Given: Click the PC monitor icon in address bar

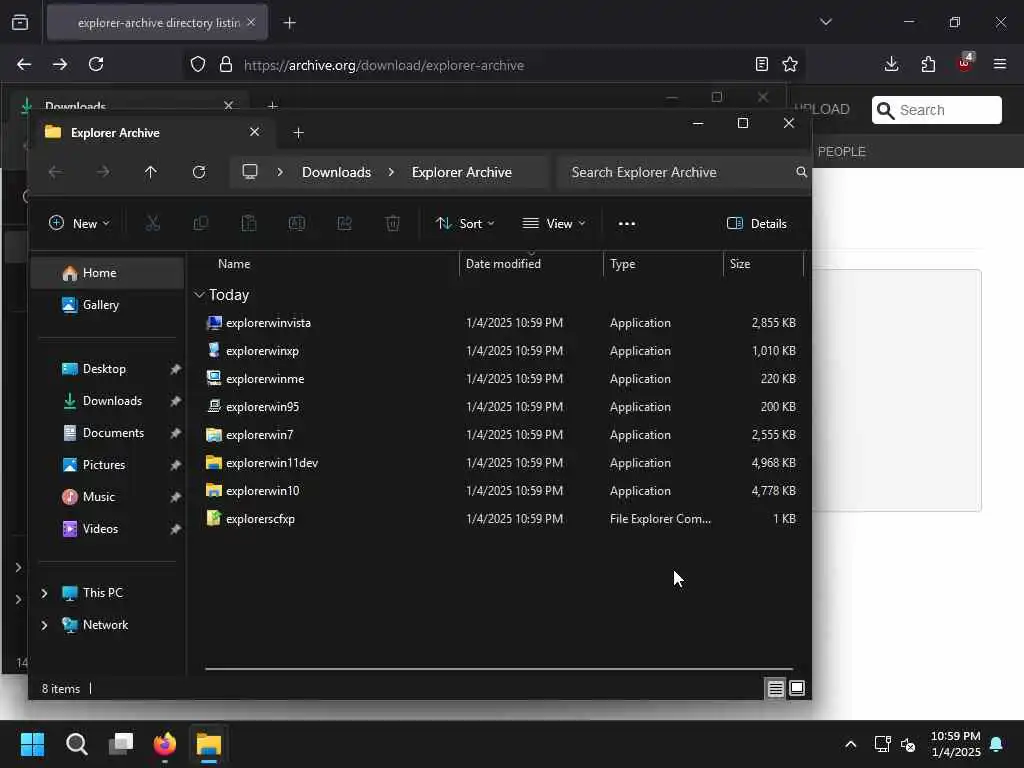Looking at the screenshot, I should (x=250, y=172).
